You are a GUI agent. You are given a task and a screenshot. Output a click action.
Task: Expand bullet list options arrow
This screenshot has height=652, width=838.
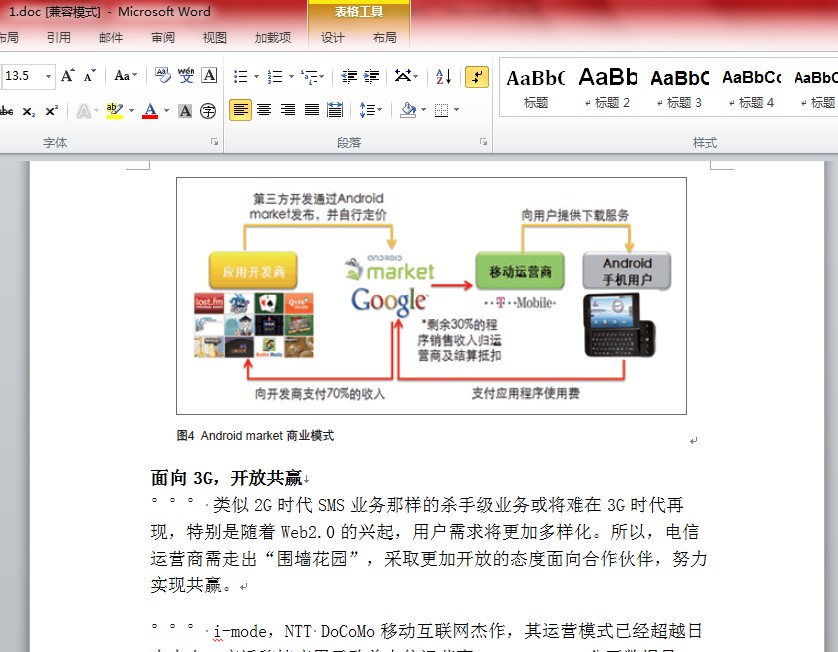256,77
